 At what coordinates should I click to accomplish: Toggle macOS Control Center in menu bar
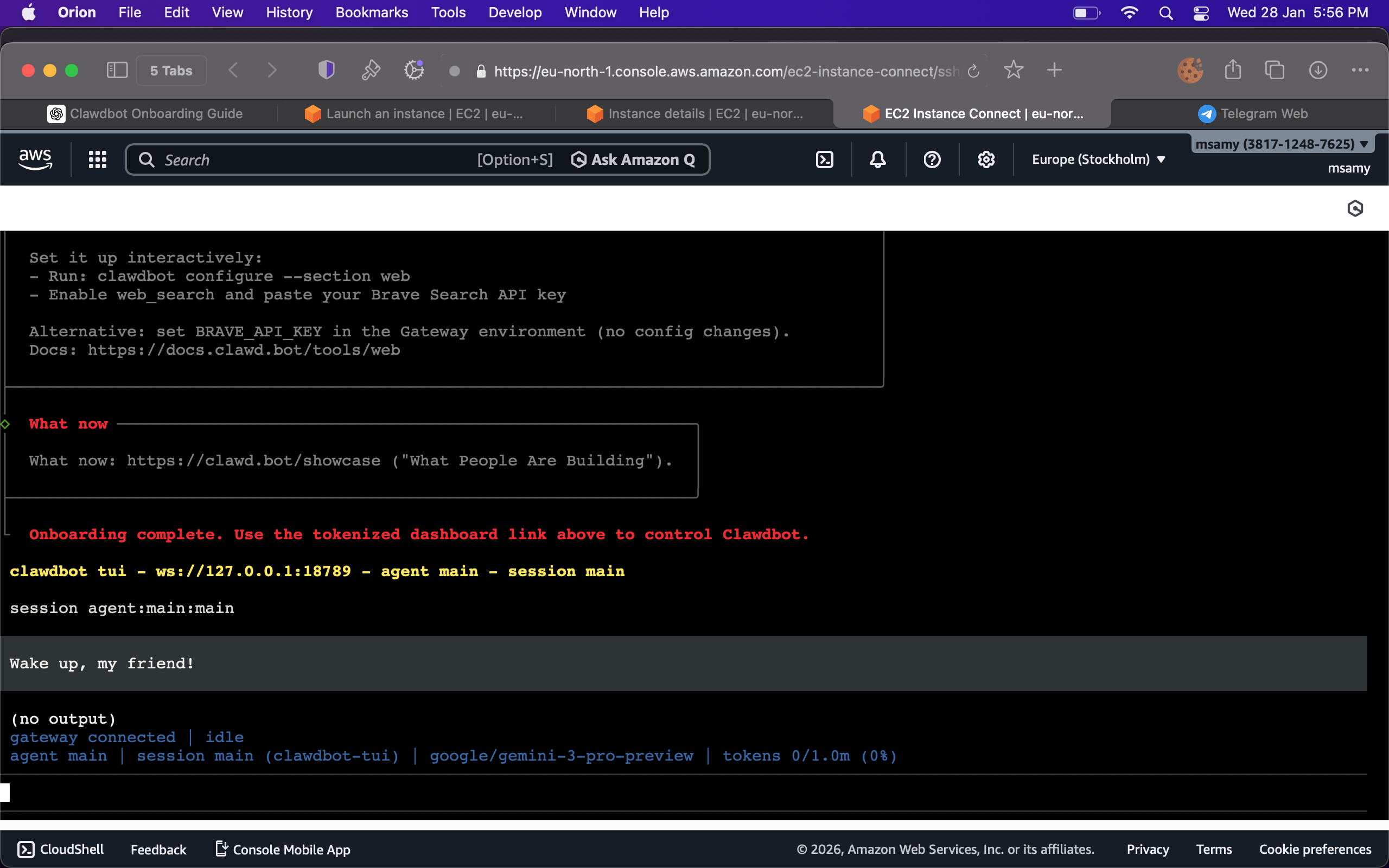tap(1201, 12)
